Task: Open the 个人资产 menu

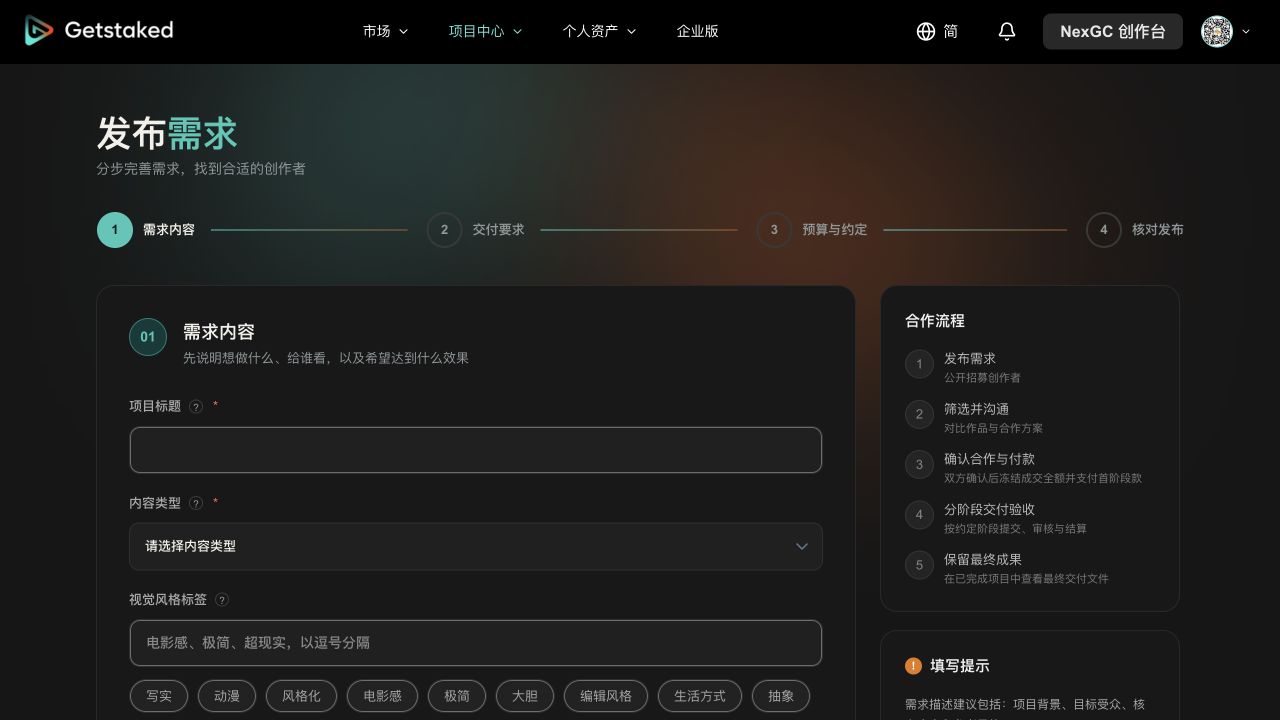Action: [599, 31]
